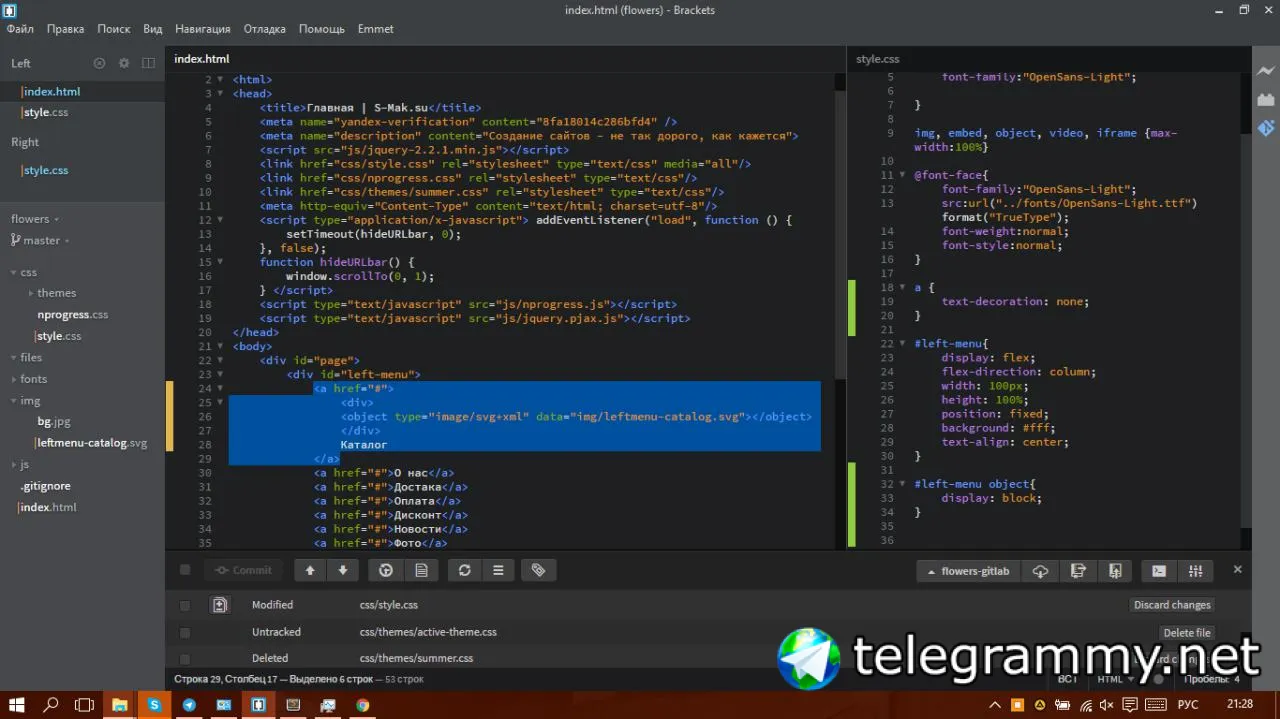The image size is (1280, 719).
Task: Click the split view icon in sidebar
Action: click(148, 63)
